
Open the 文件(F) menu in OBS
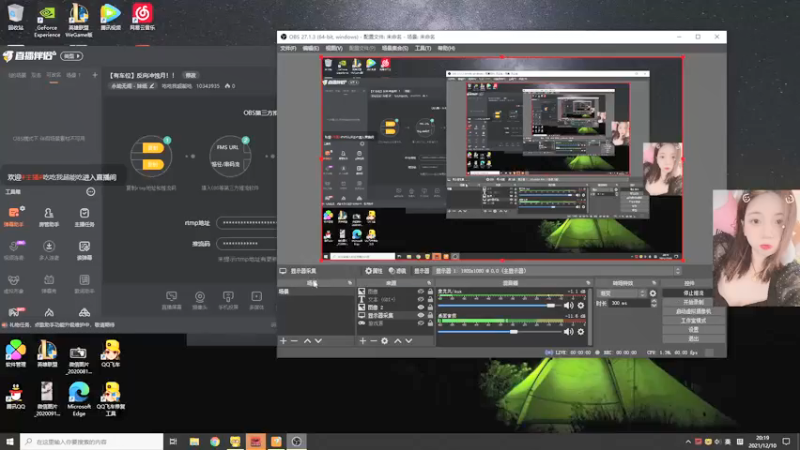[x=288, y=48]
